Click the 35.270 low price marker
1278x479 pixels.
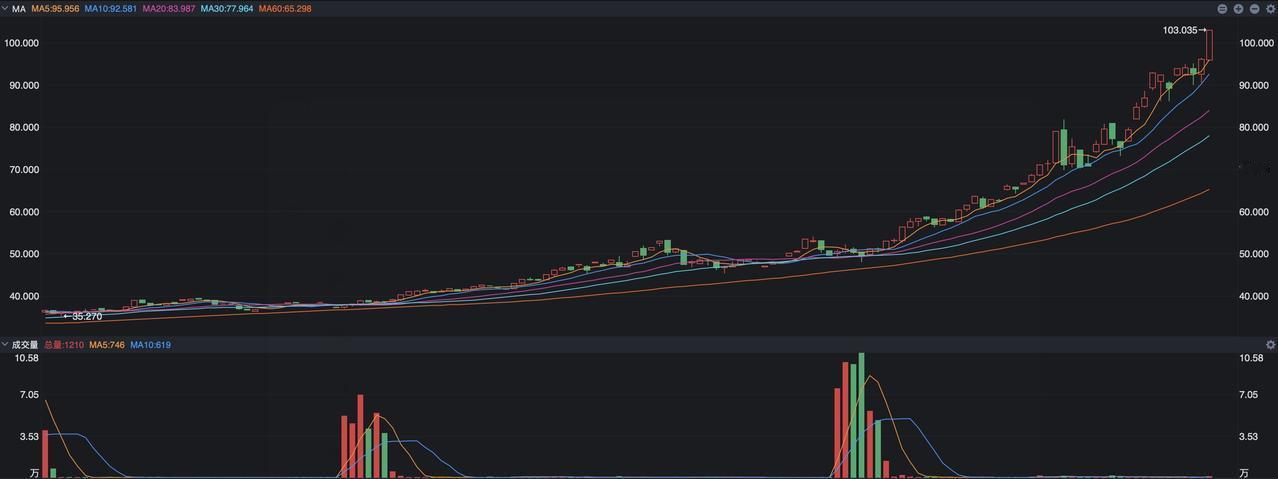click(87, 316)
